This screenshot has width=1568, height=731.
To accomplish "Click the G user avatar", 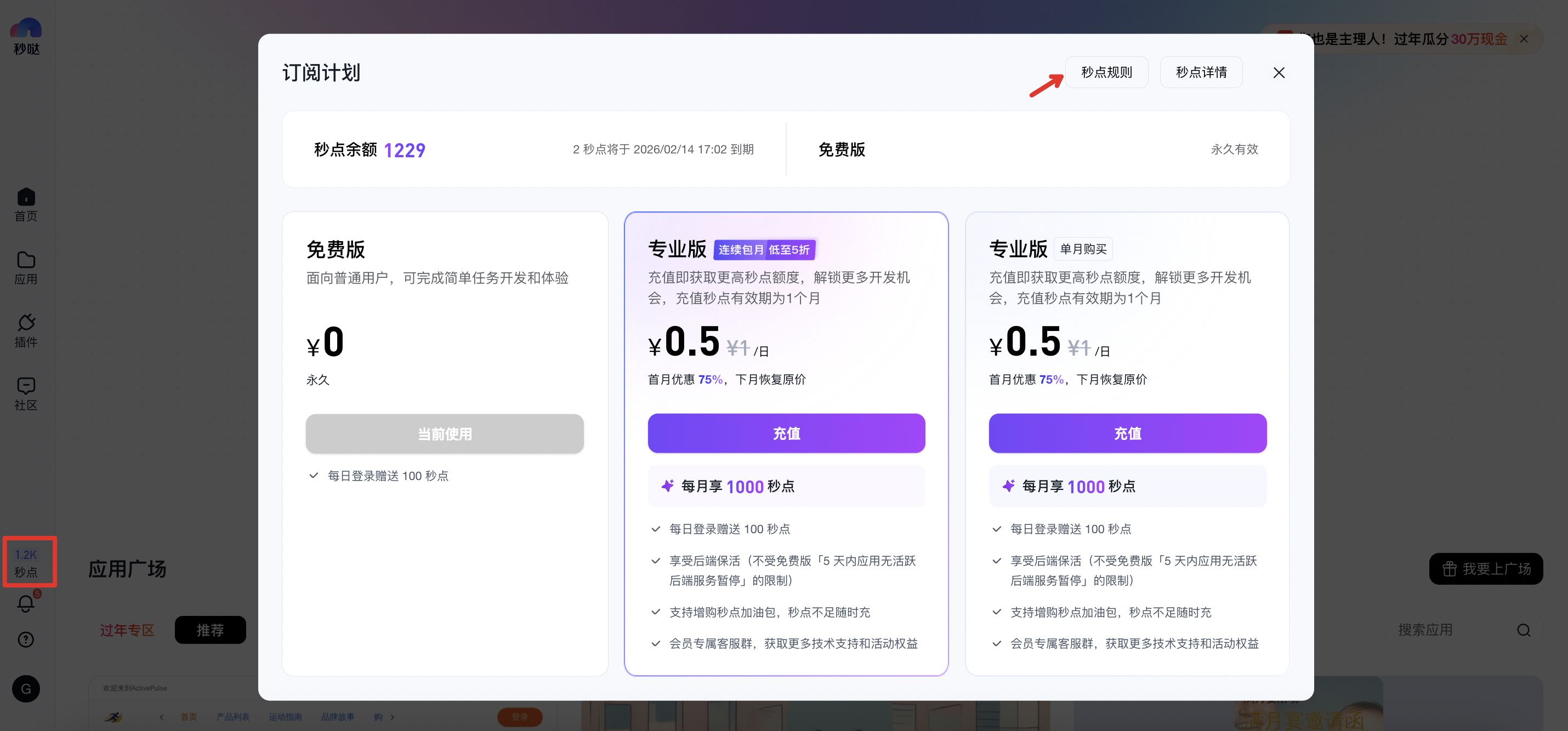I will [x=26, y=688].
